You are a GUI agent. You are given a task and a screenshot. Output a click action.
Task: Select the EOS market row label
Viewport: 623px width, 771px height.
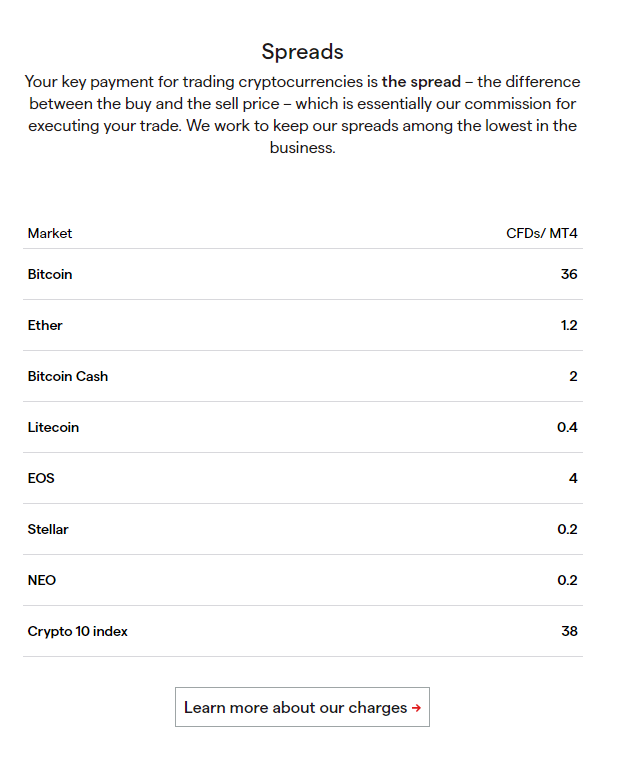point(41,478)
